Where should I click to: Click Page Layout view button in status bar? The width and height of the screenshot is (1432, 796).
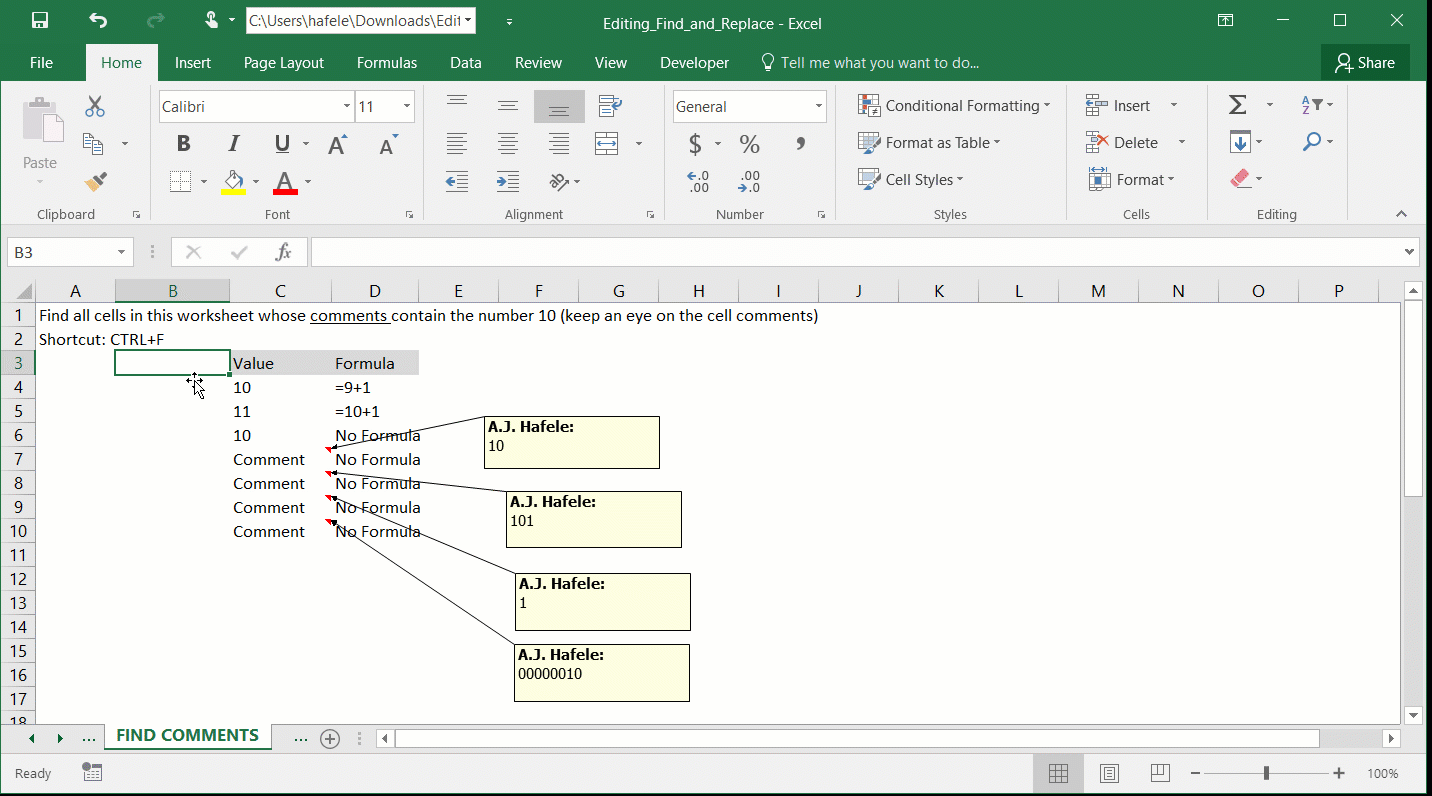tap(1109, 773)
